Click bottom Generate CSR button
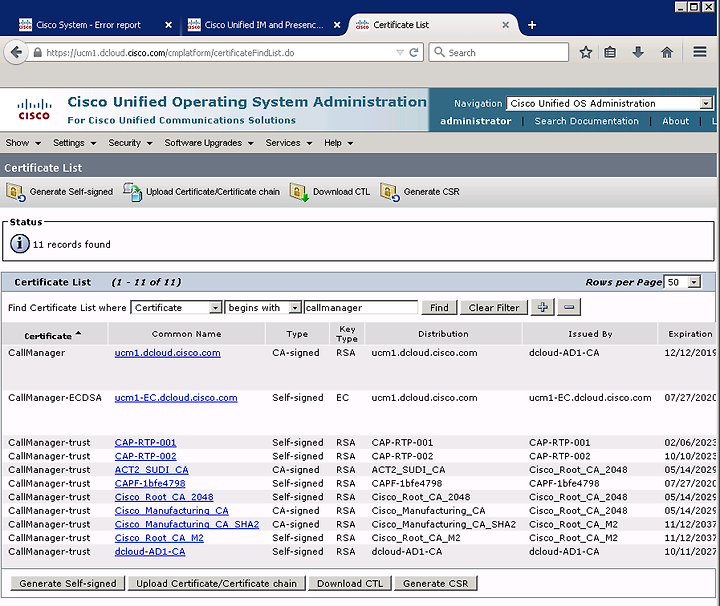Viewport: 720px width, 606px height. (x=435, y=583)
